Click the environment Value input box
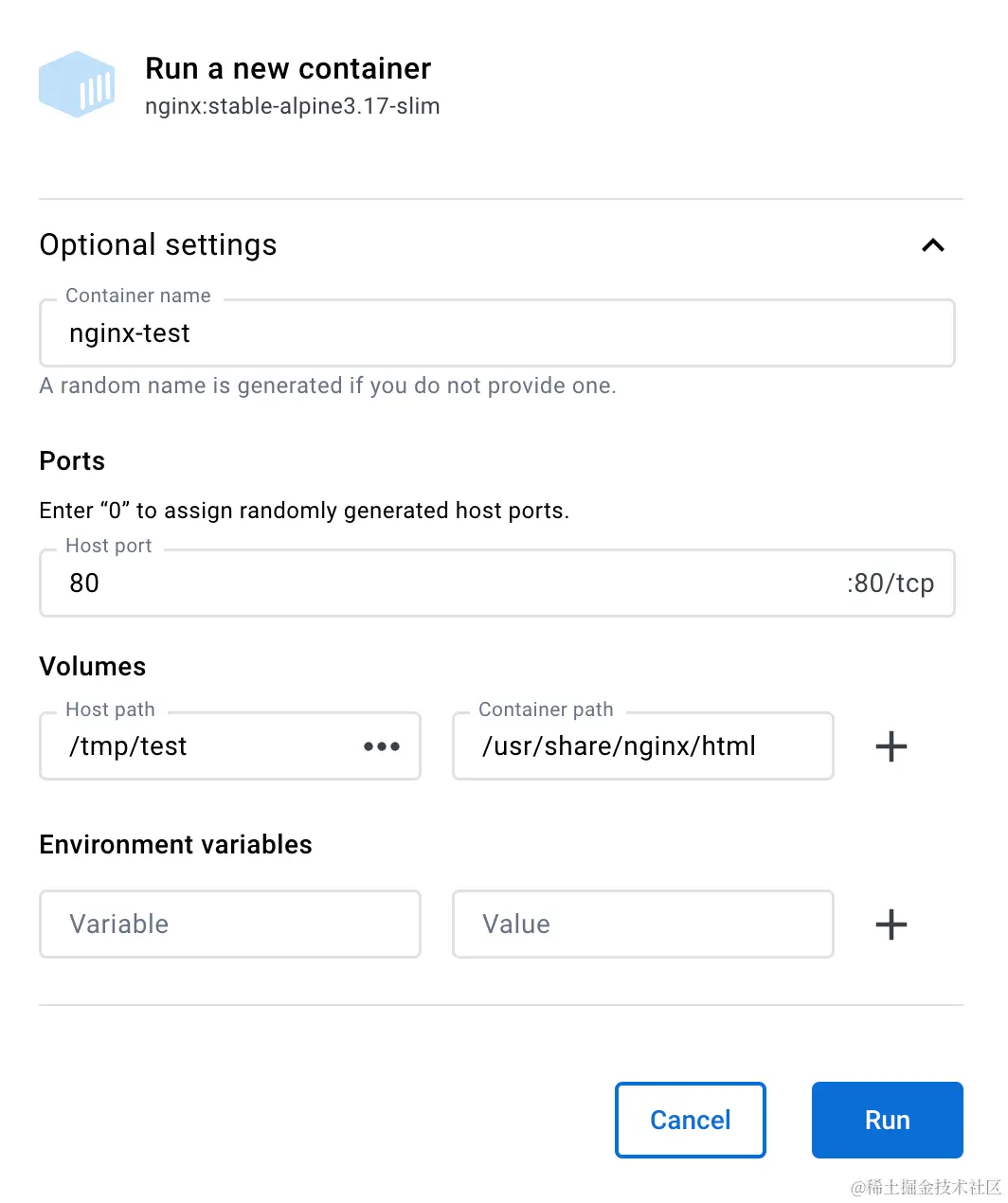Image resolution: width=1008 pixels, height=1203 pixels. (642, 925)
